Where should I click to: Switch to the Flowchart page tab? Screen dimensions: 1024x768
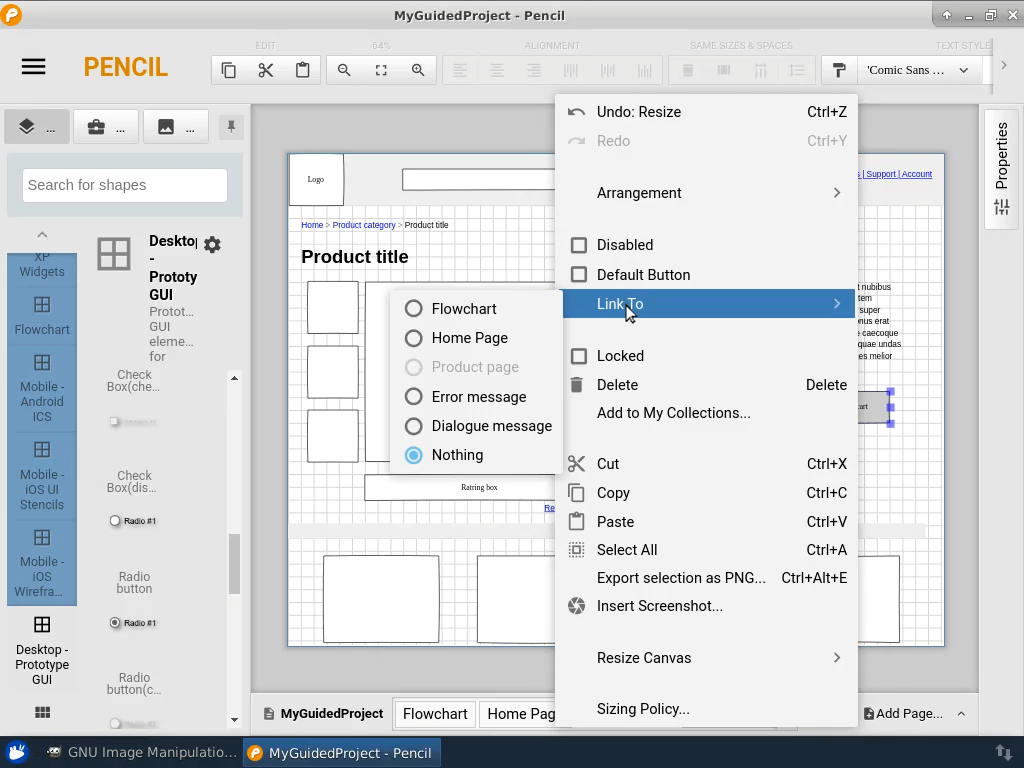(x=435, y=714)
